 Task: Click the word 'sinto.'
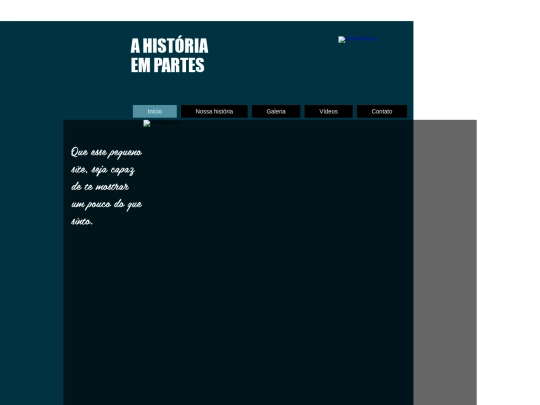[x=82, y=221]
